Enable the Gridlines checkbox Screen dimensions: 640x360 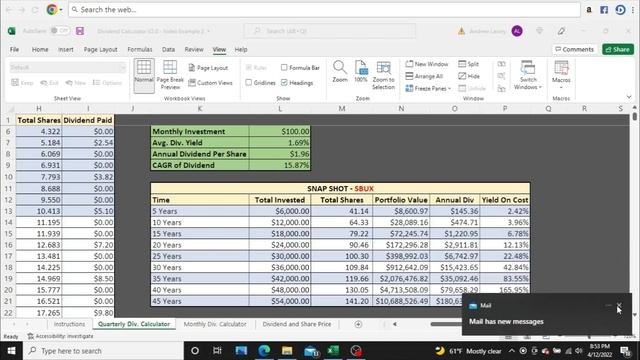(249, 82)
